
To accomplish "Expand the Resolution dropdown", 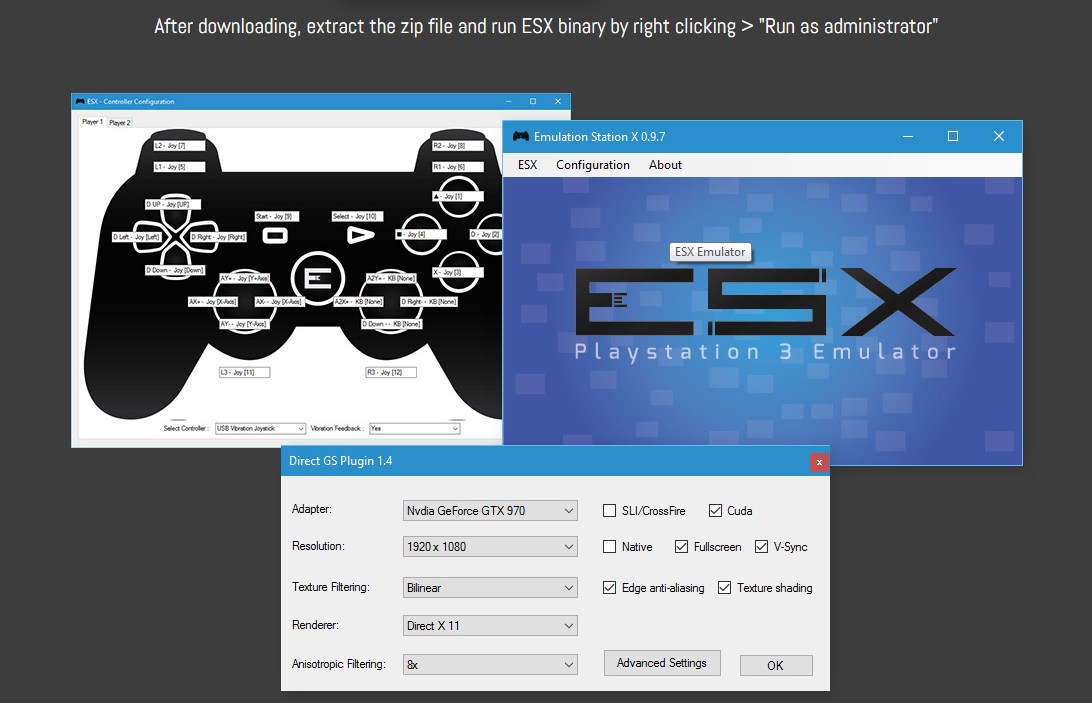I will pyautogui.click(x=490, y=547).
